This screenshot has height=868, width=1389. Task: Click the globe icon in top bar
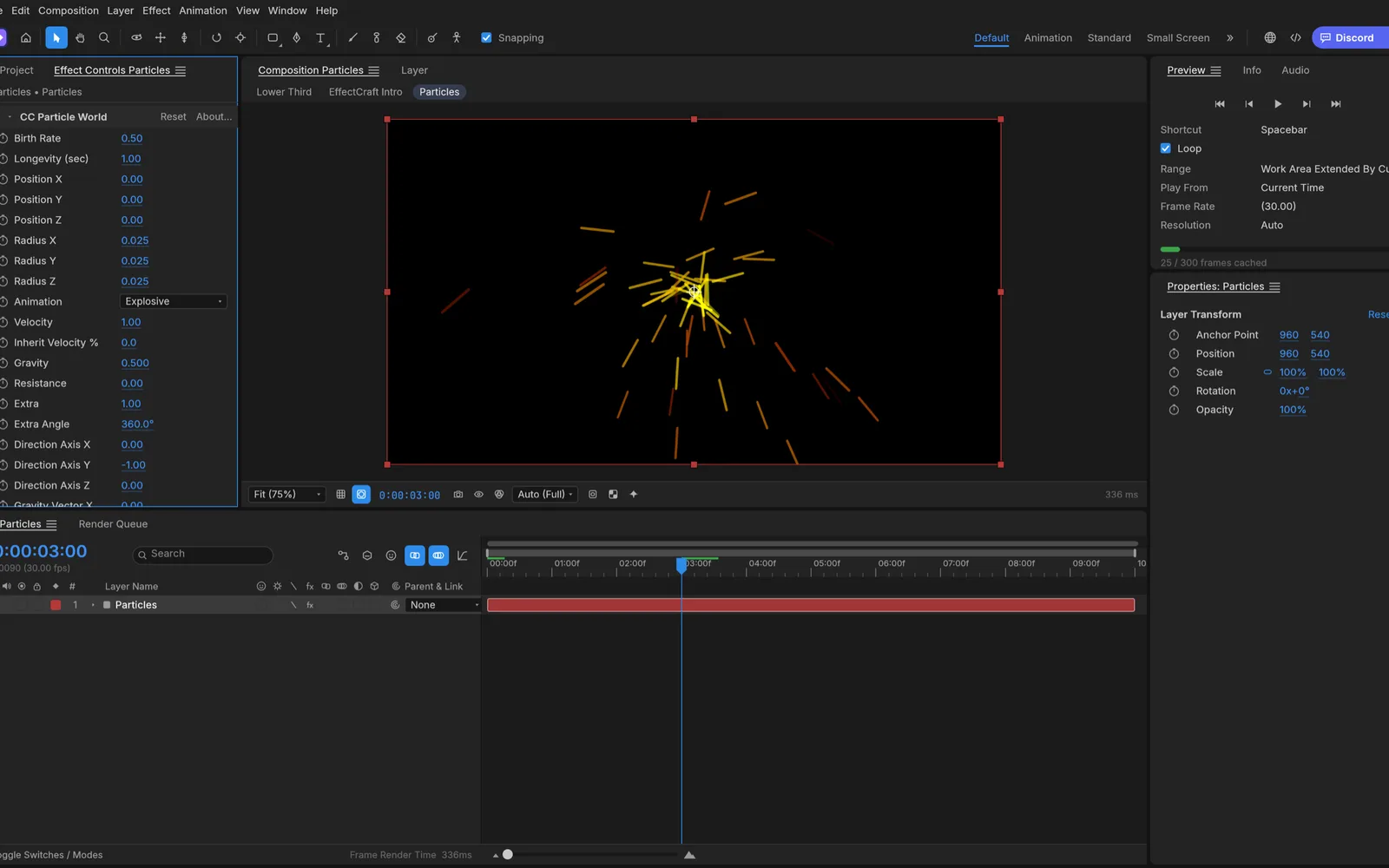(1270, 38)
